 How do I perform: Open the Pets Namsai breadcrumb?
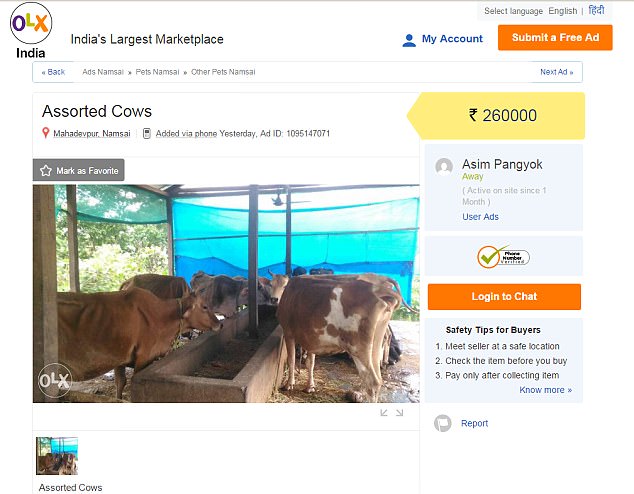[x=157, y=72]
